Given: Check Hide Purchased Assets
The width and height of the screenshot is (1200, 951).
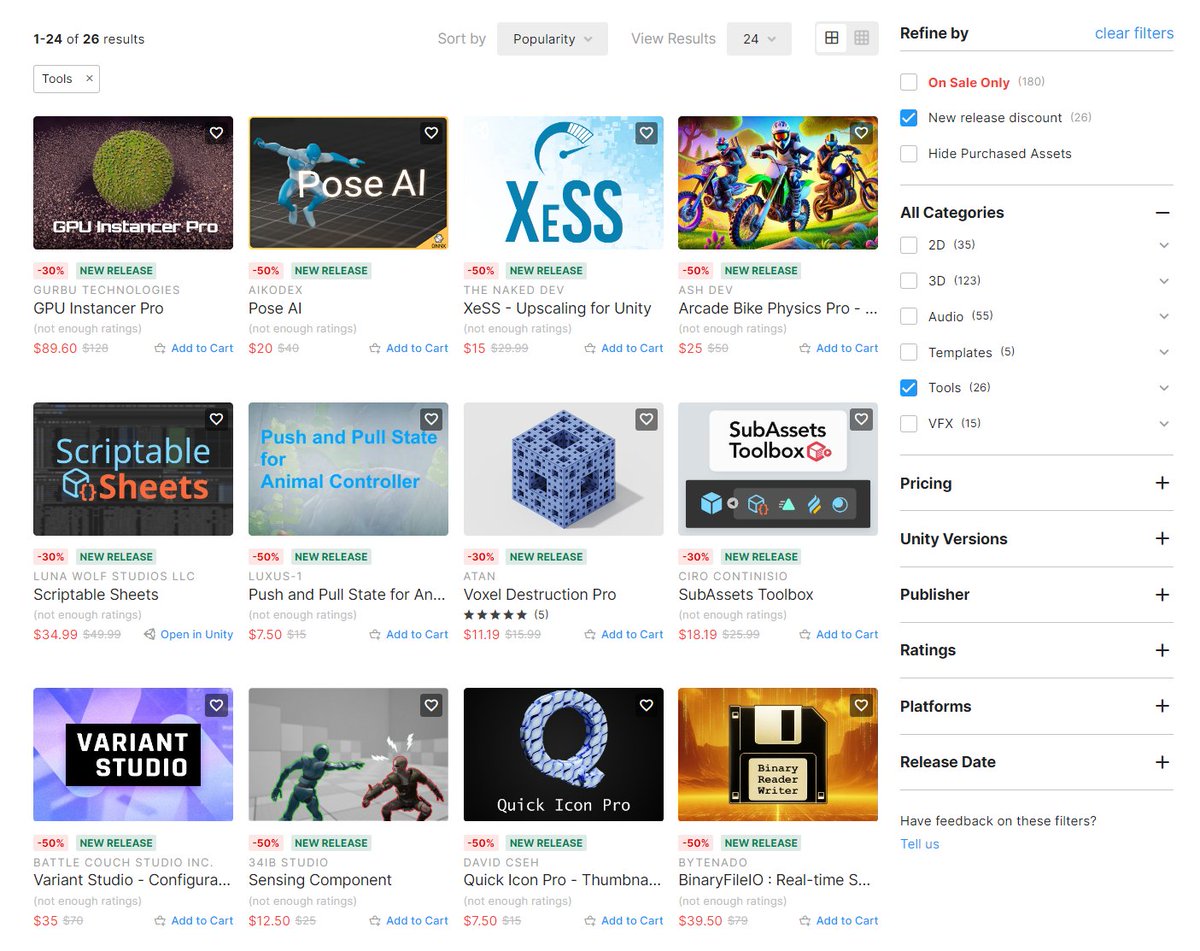Looking at the screenshot, I should pyautogui.click(x=908, y=154).
